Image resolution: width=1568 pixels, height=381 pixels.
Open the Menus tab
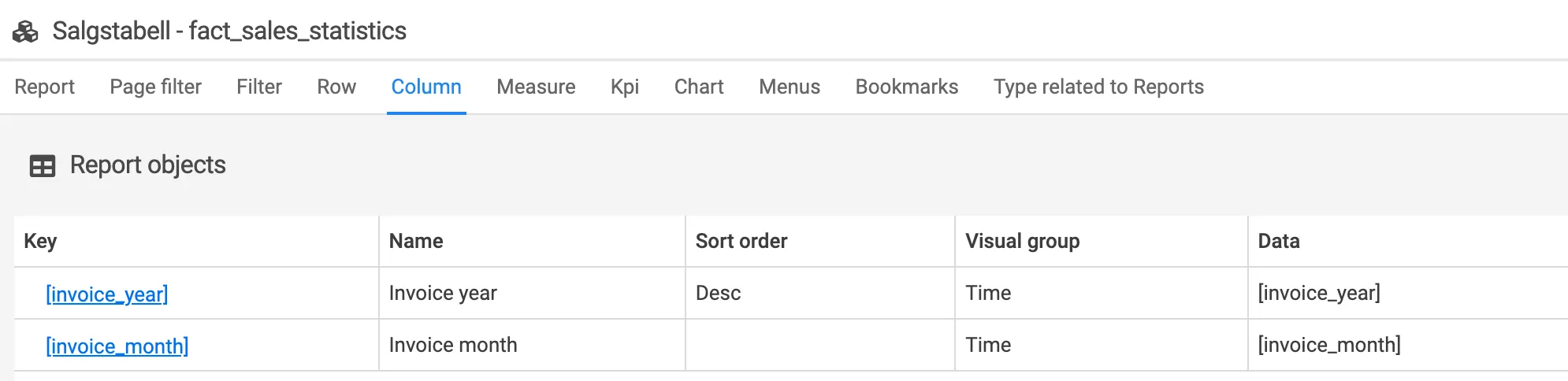790,87
